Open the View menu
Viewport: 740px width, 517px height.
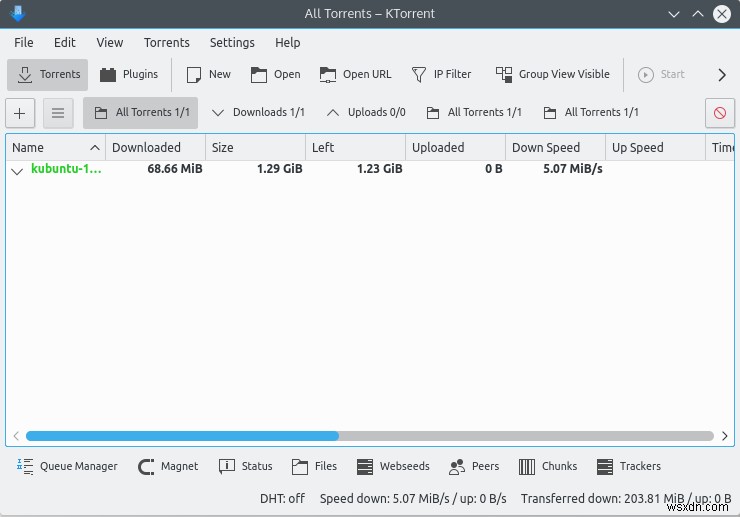click(109, 42)
